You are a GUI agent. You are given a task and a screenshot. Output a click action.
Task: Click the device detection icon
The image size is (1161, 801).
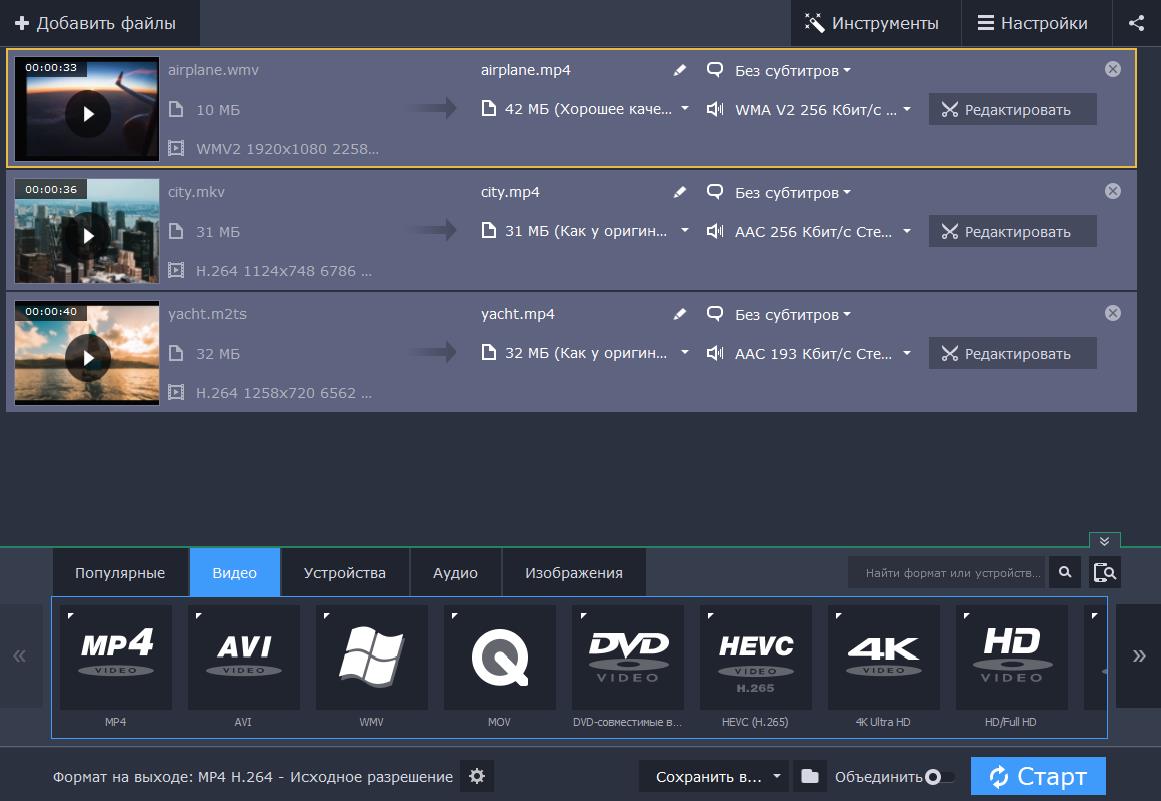1104,572
